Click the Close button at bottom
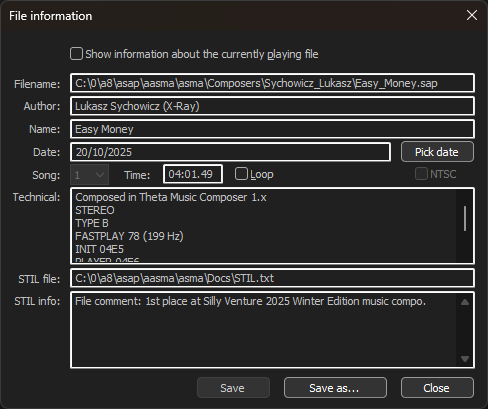The image size is (488, 409). pos(437,388)
